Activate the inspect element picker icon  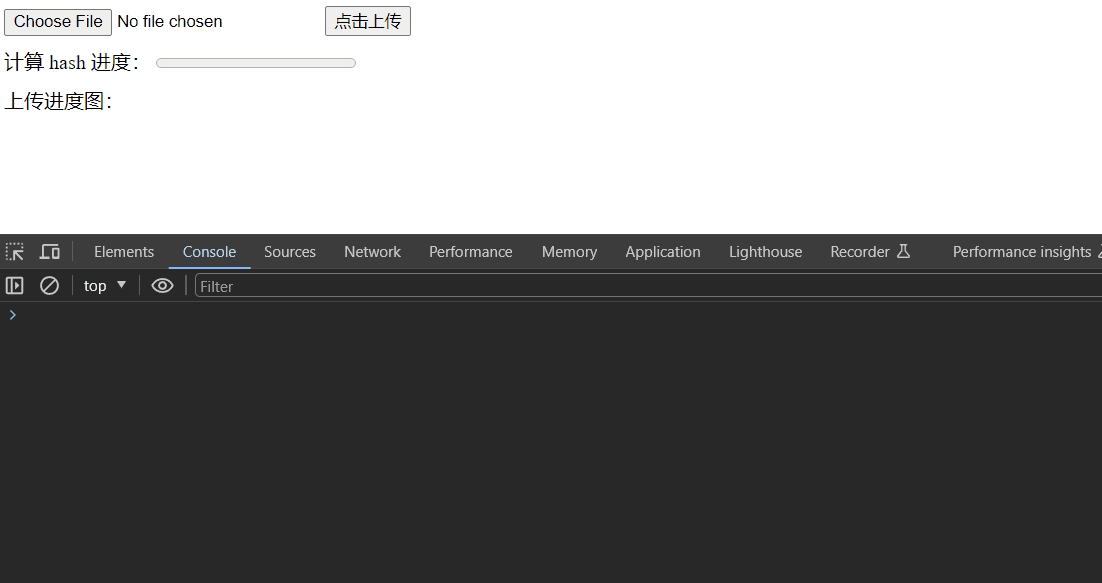coord(15,251)
